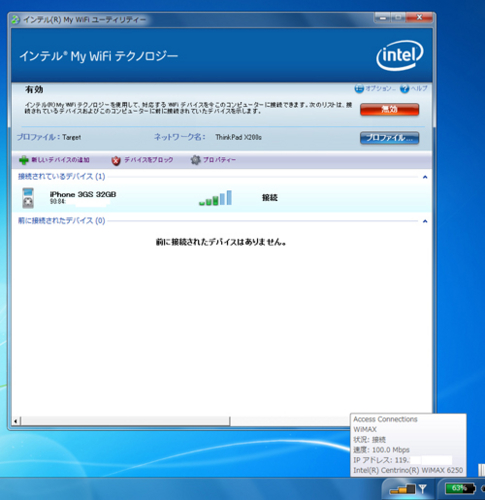485x500 pixels.
Task: Select デバイスをブロック toolbar item
Action: pos(149,160)
